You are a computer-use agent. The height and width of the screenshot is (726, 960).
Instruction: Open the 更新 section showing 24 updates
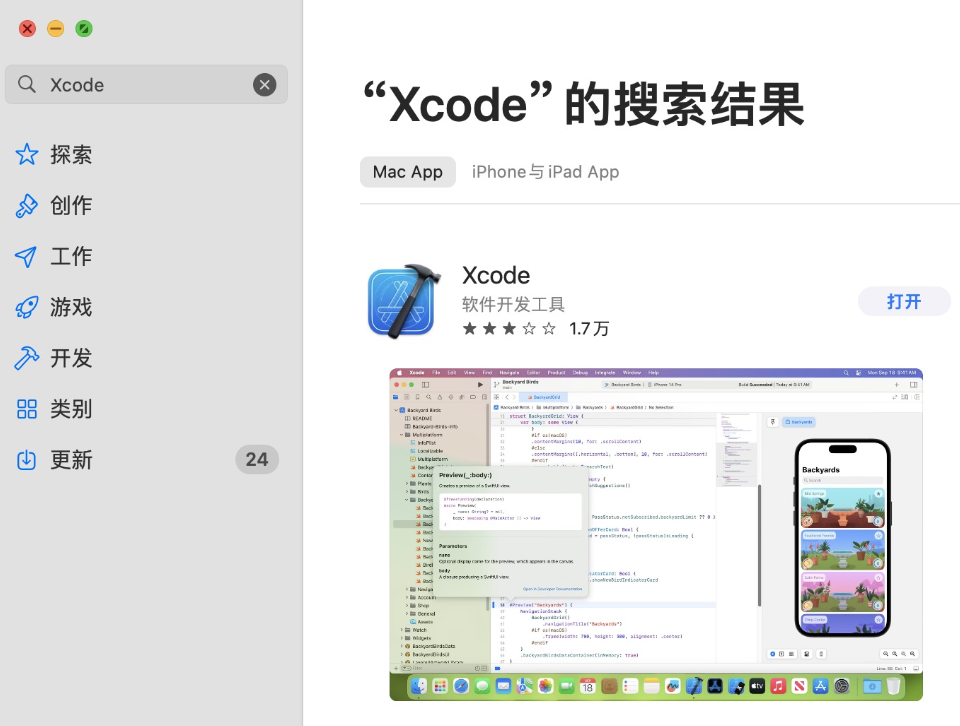[146, 459]
